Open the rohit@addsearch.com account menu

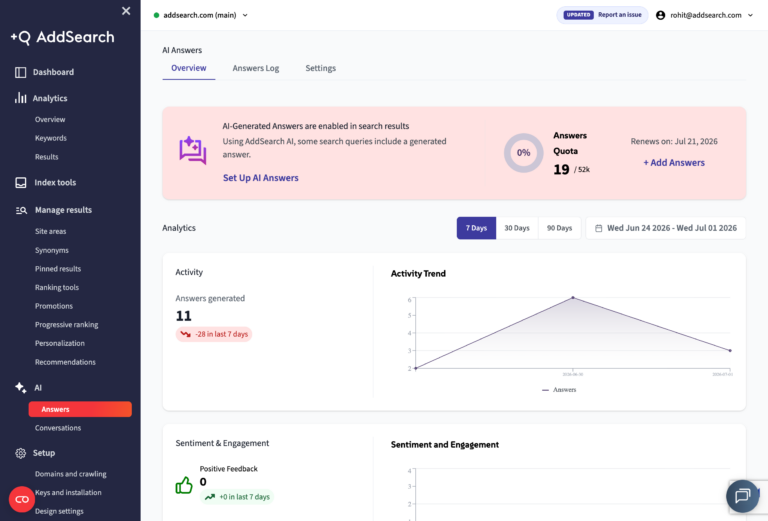click(x=705, y=15)
